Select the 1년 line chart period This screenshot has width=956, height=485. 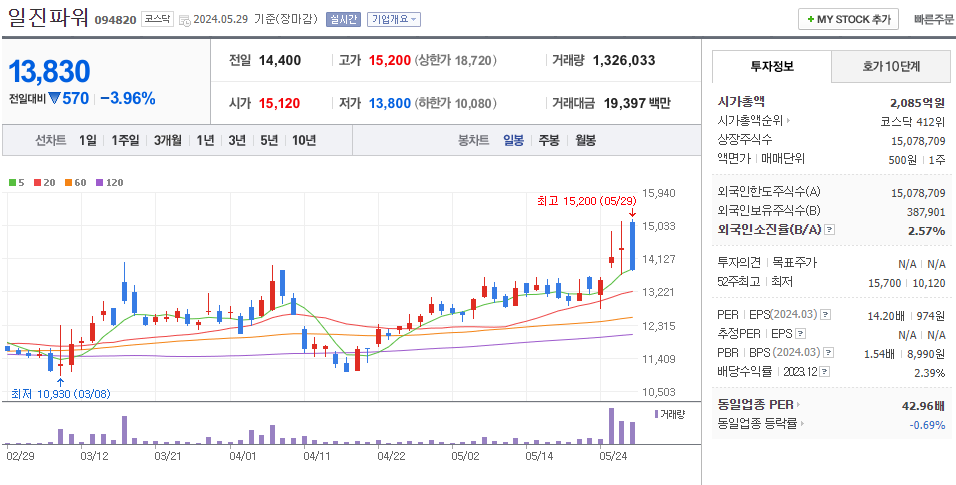point(205,140)
